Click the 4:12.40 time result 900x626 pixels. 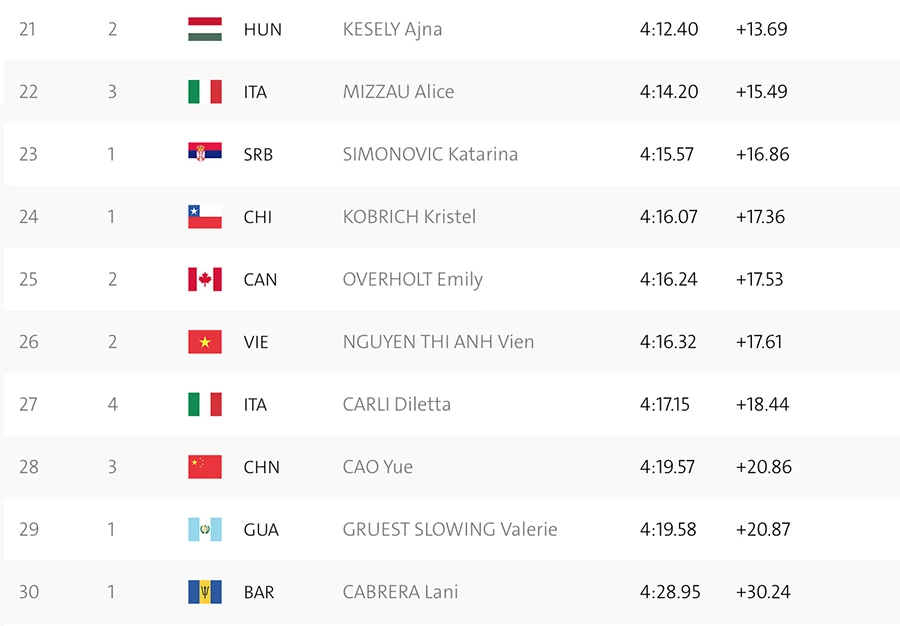669,29
